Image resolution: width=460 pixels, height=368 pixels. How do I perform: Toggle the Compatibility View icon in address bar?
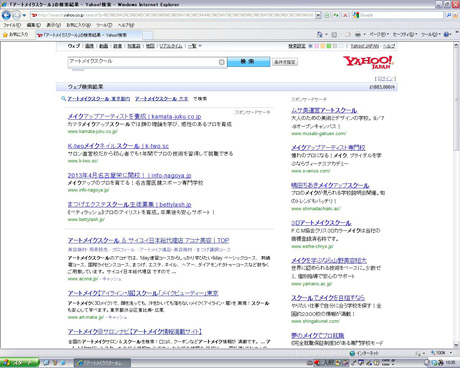(x=327, y=15)
